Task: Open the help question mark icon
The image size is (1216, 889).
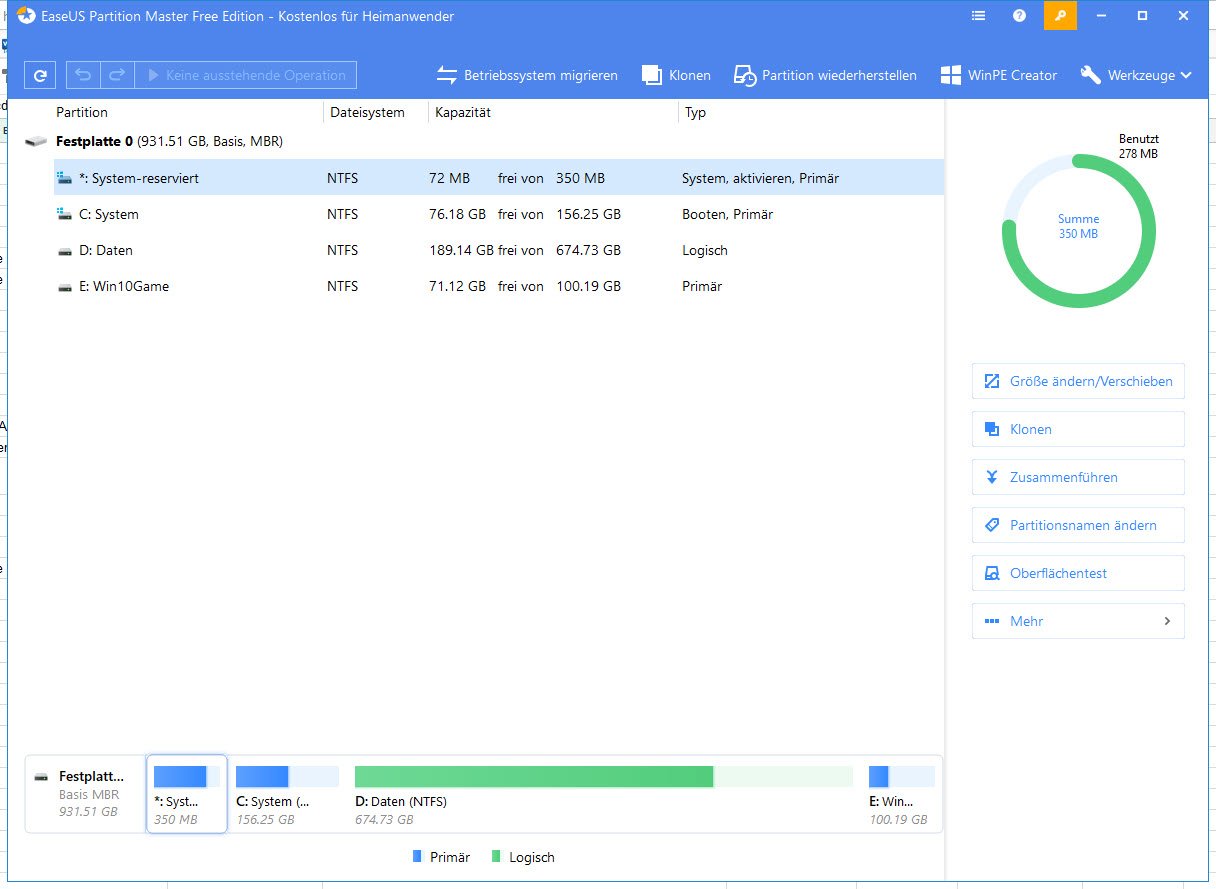Action: pos(1019,16)
